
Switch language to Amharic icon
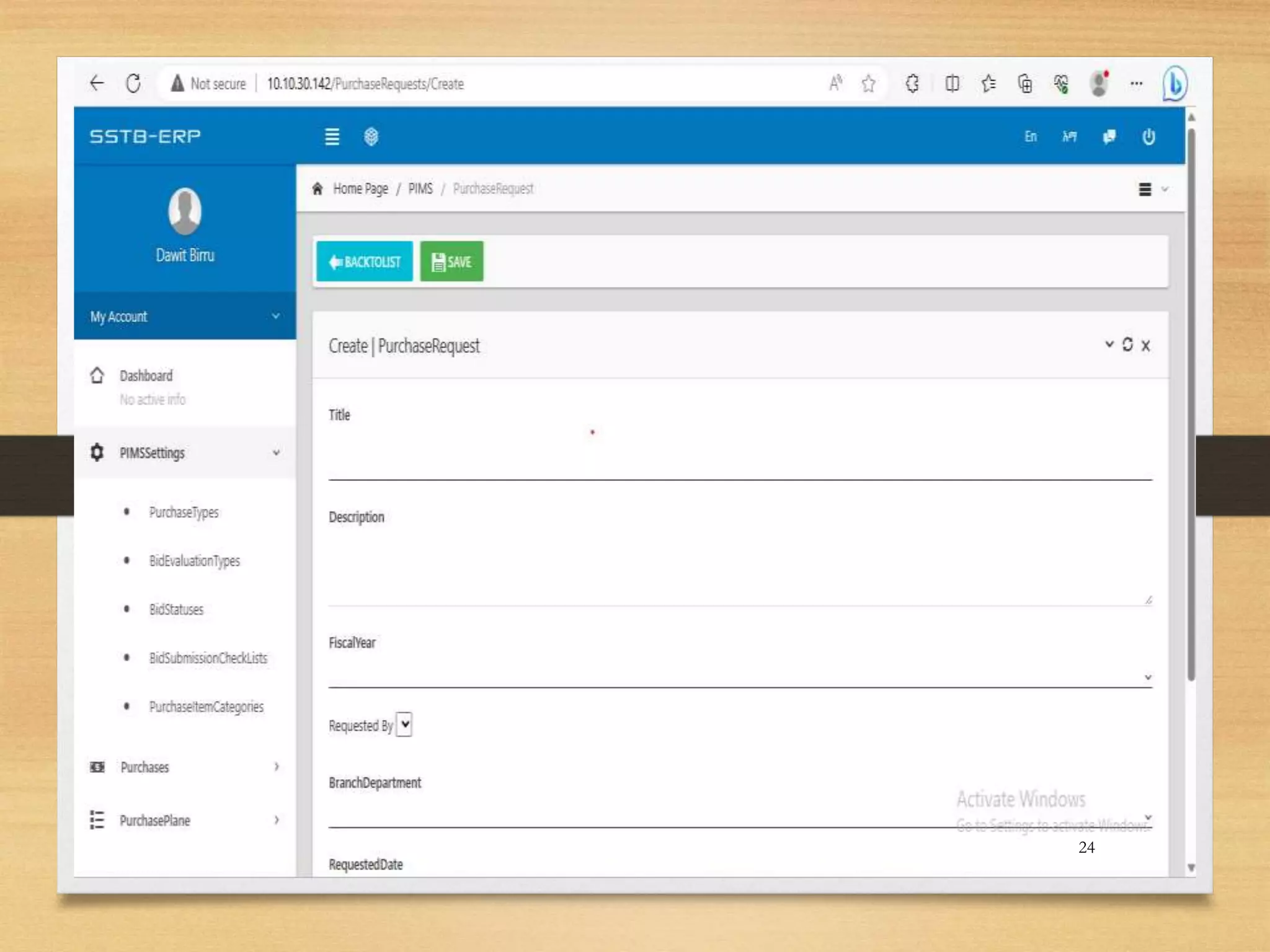[x=1069, y=136]
